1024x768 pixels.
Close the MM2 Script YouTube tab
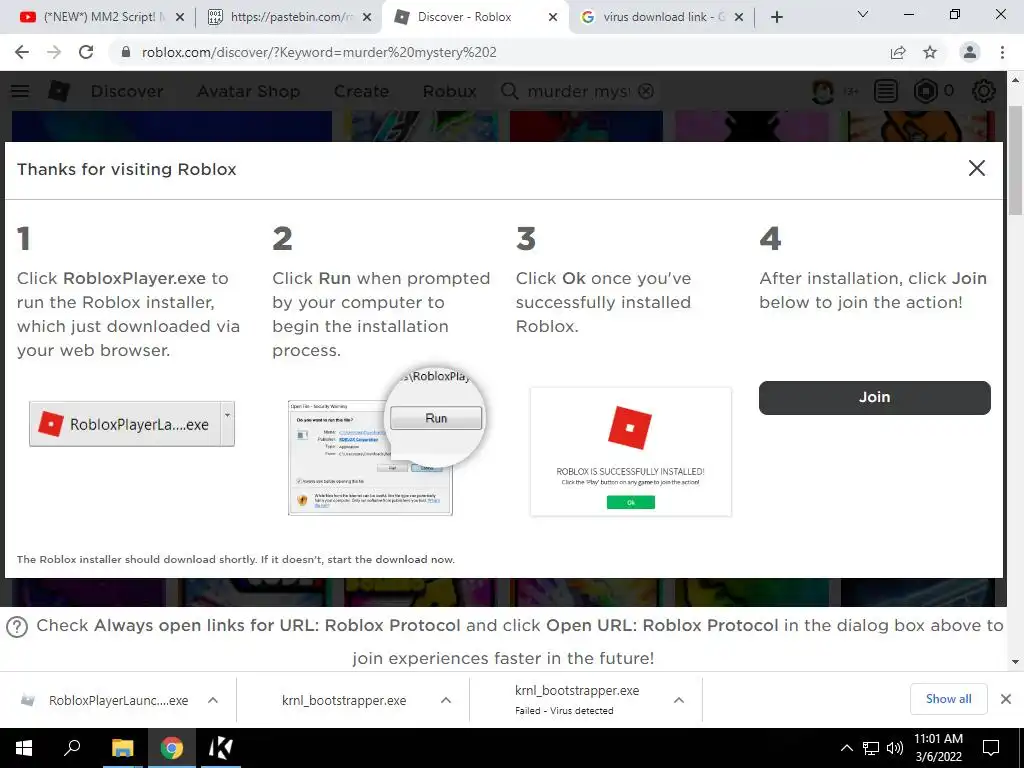180,17
